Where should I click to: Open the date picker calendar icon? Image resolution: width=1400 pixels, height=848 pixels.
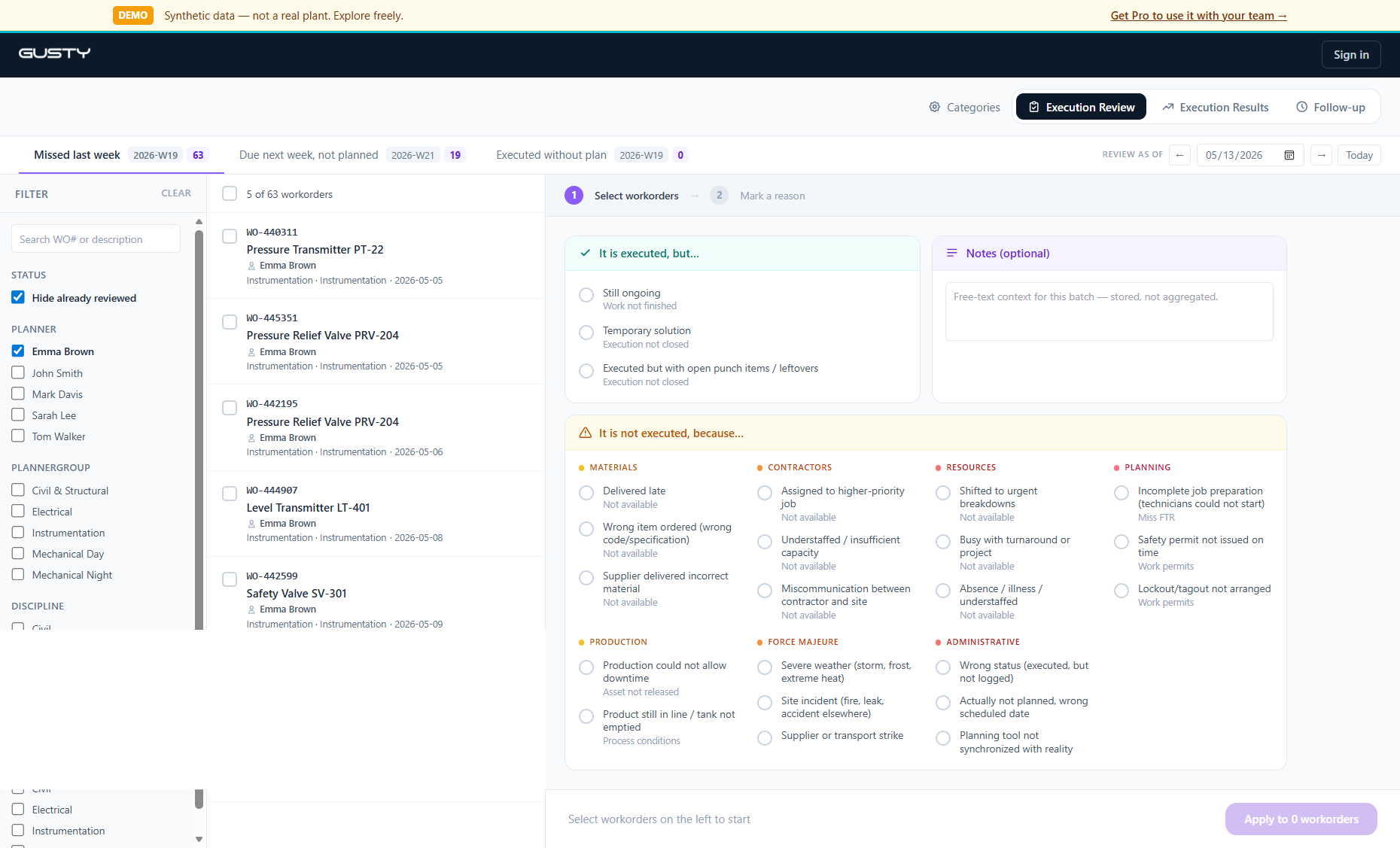(1289, 155)
